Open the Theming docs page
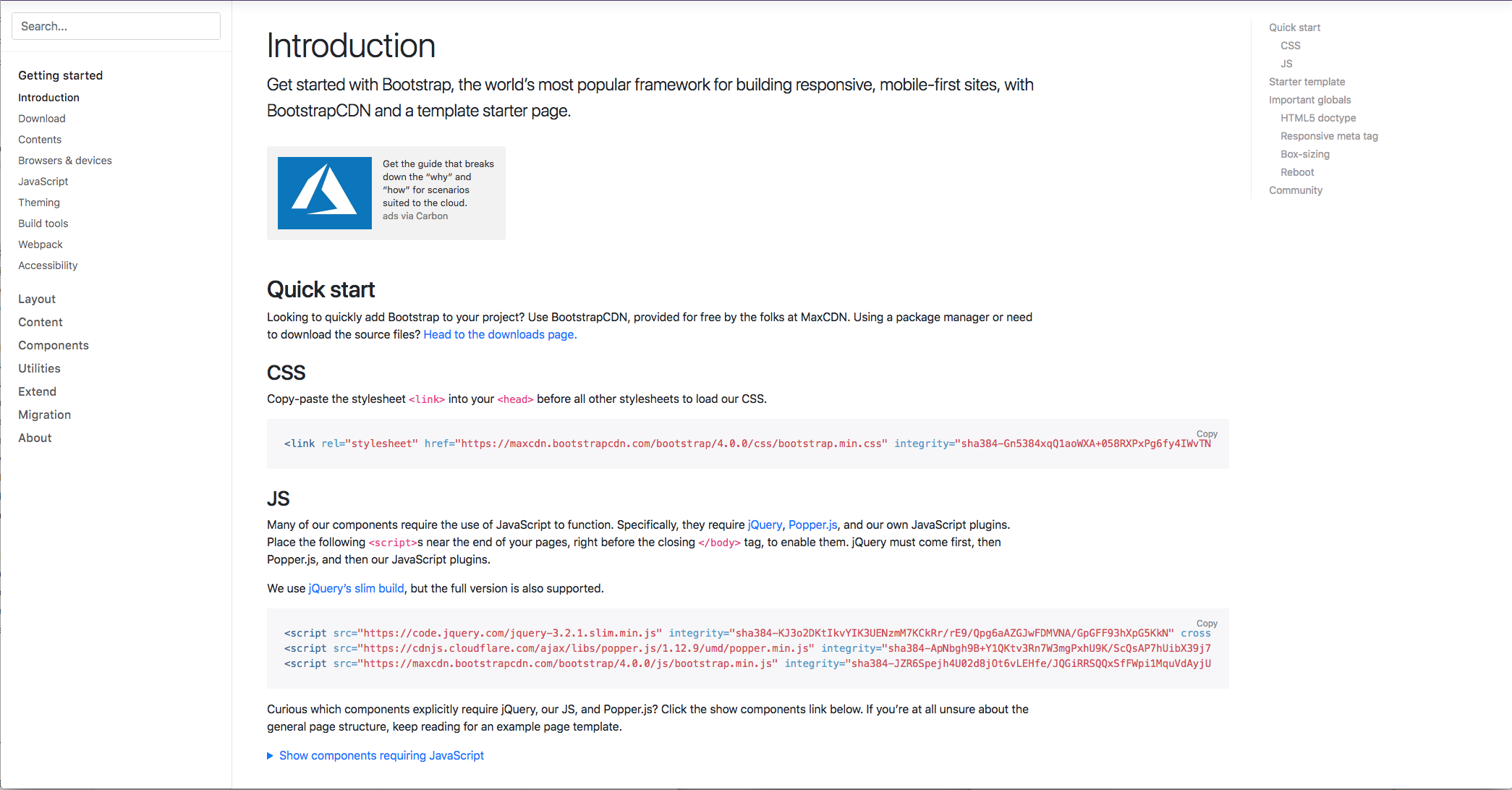Screen dimensions: 1512x790 39,203
